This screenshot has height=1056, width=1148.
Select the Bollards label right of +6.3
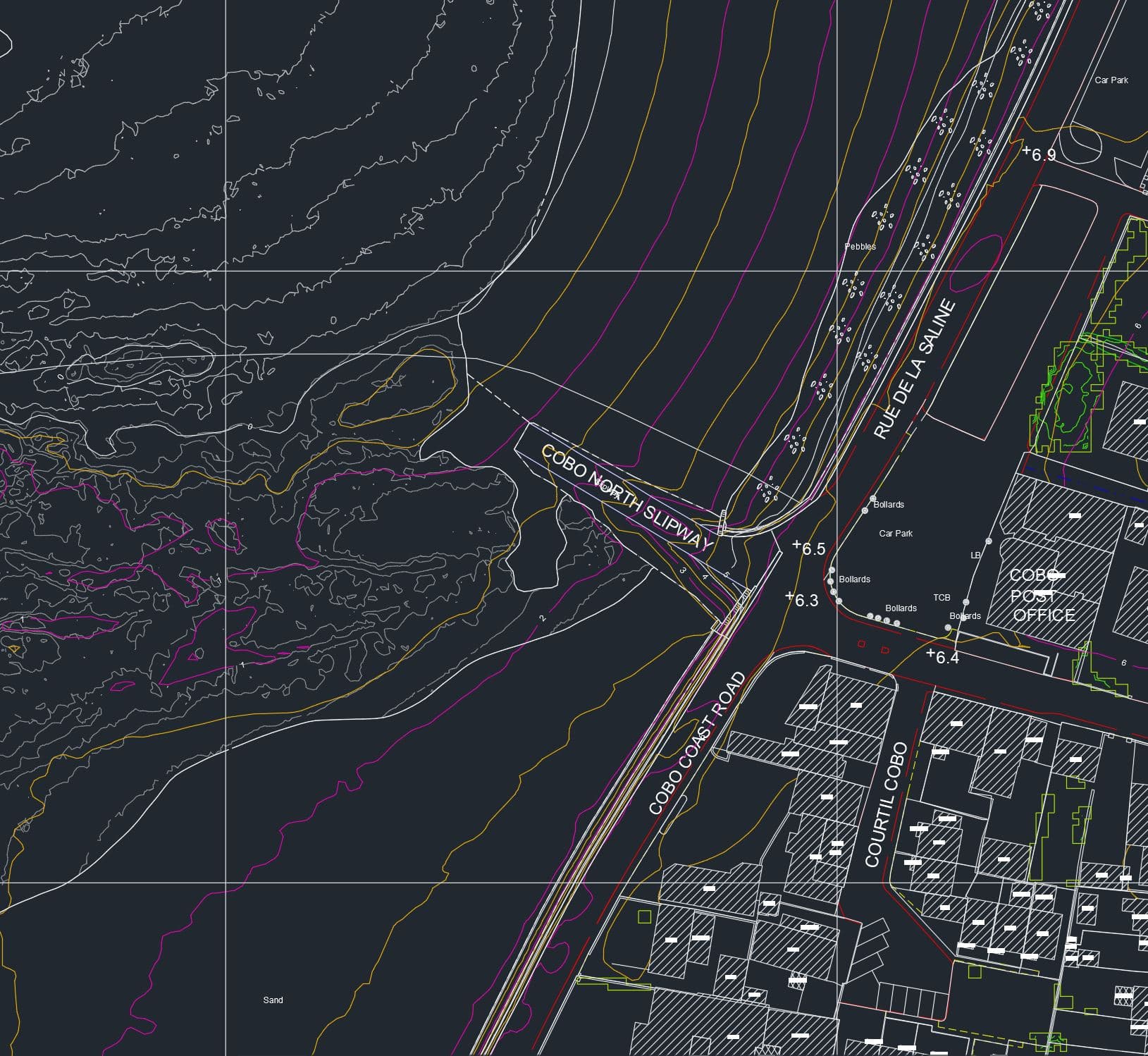854,579
